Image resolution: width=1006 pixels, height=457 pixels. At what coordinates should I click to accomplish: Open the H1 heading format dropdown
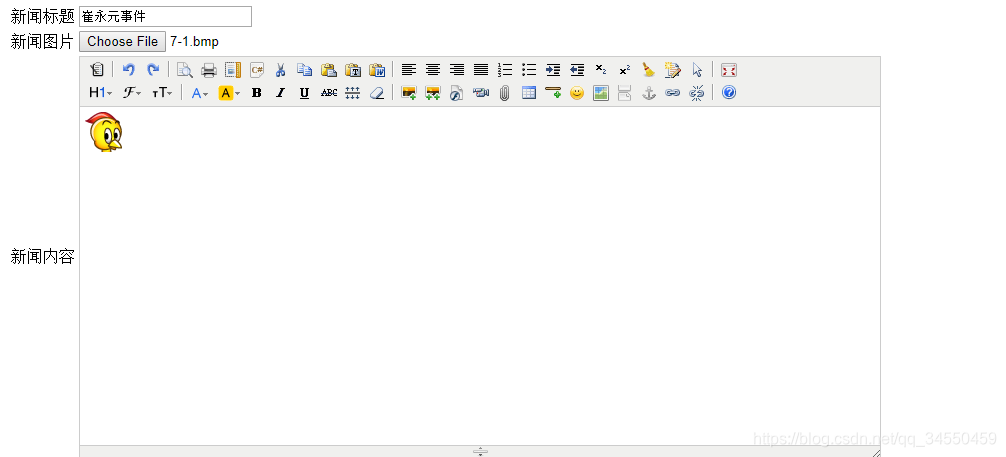click(x=101, y=93)
